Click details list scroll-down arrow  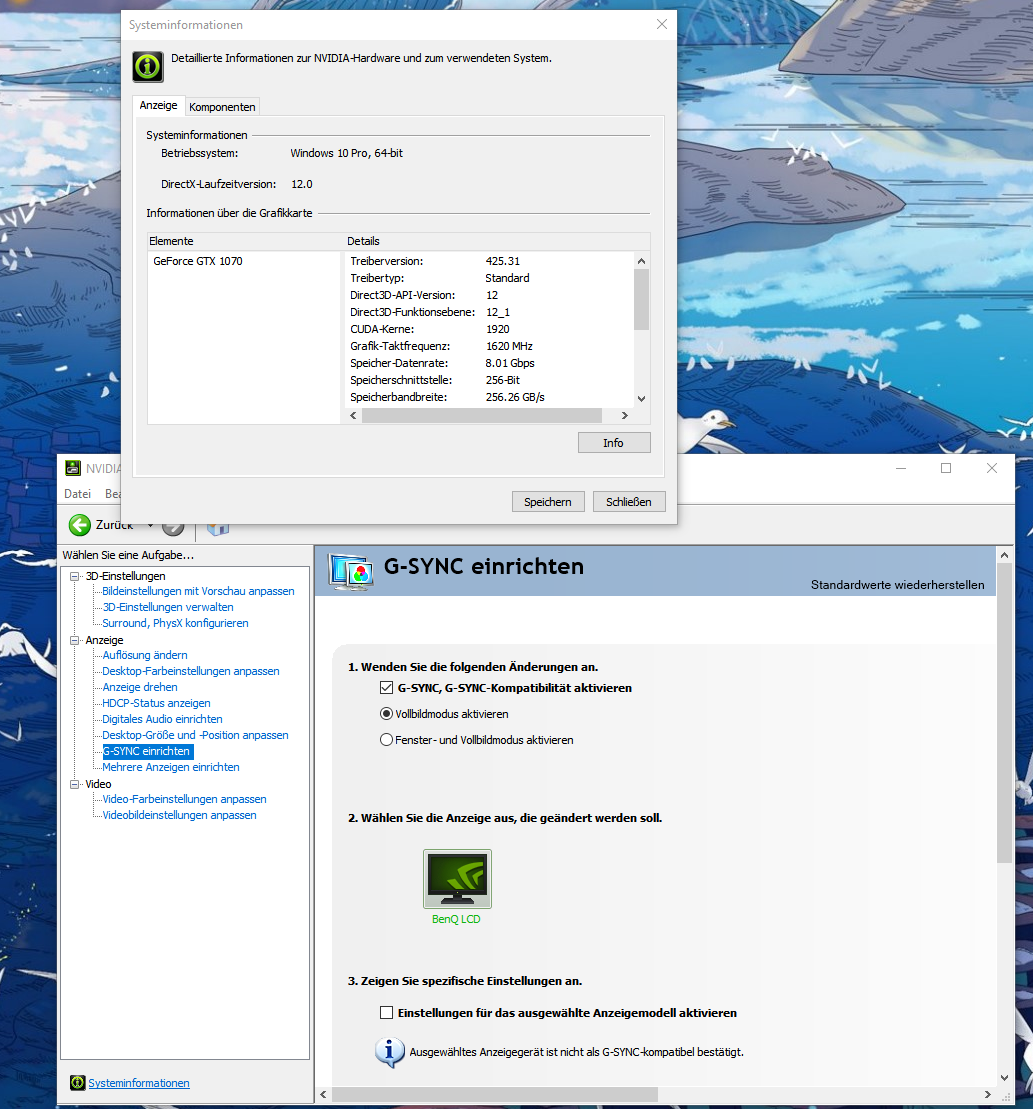641,399
